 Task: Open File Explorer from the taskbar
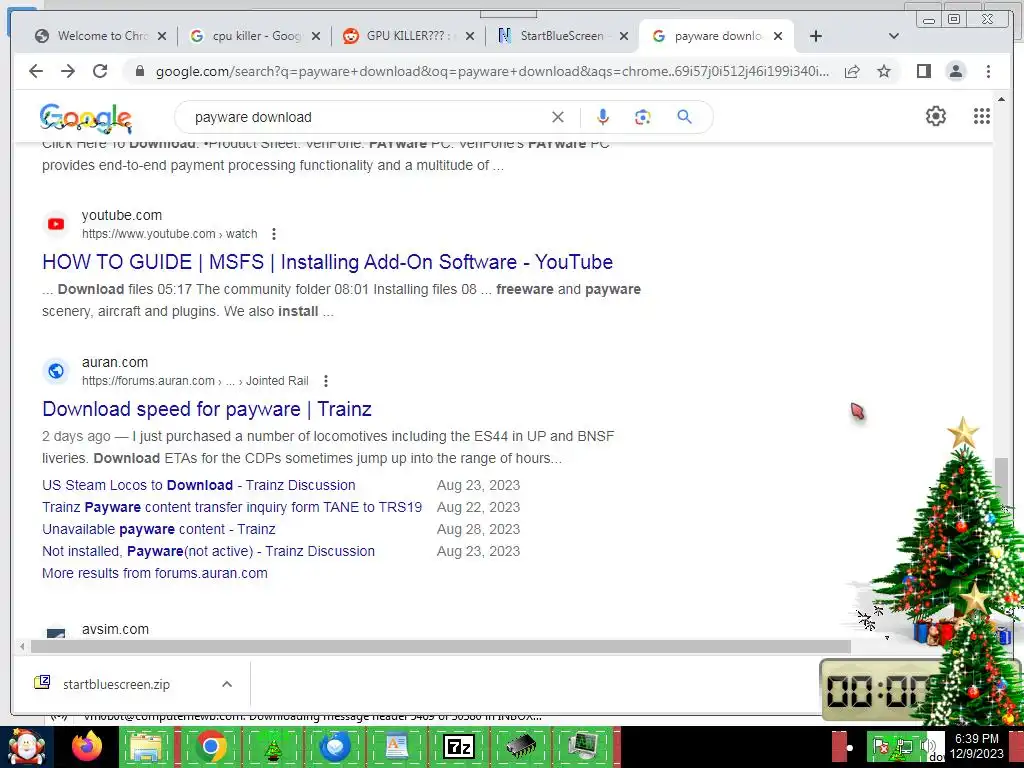pyautogui.click(x=147, y=746)
